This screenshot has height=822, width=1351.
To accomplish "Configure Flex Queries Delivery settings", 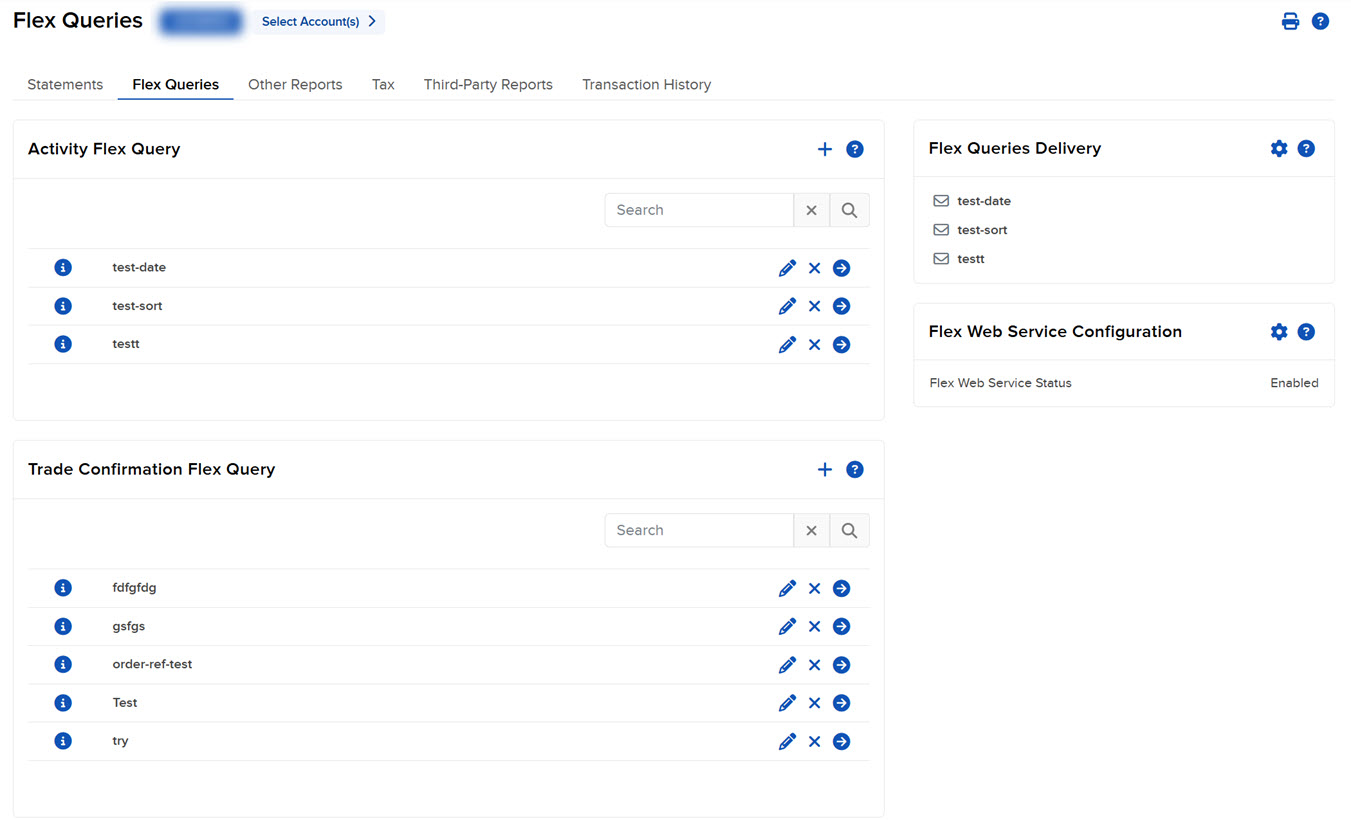I will click(x=1278, y=147).
